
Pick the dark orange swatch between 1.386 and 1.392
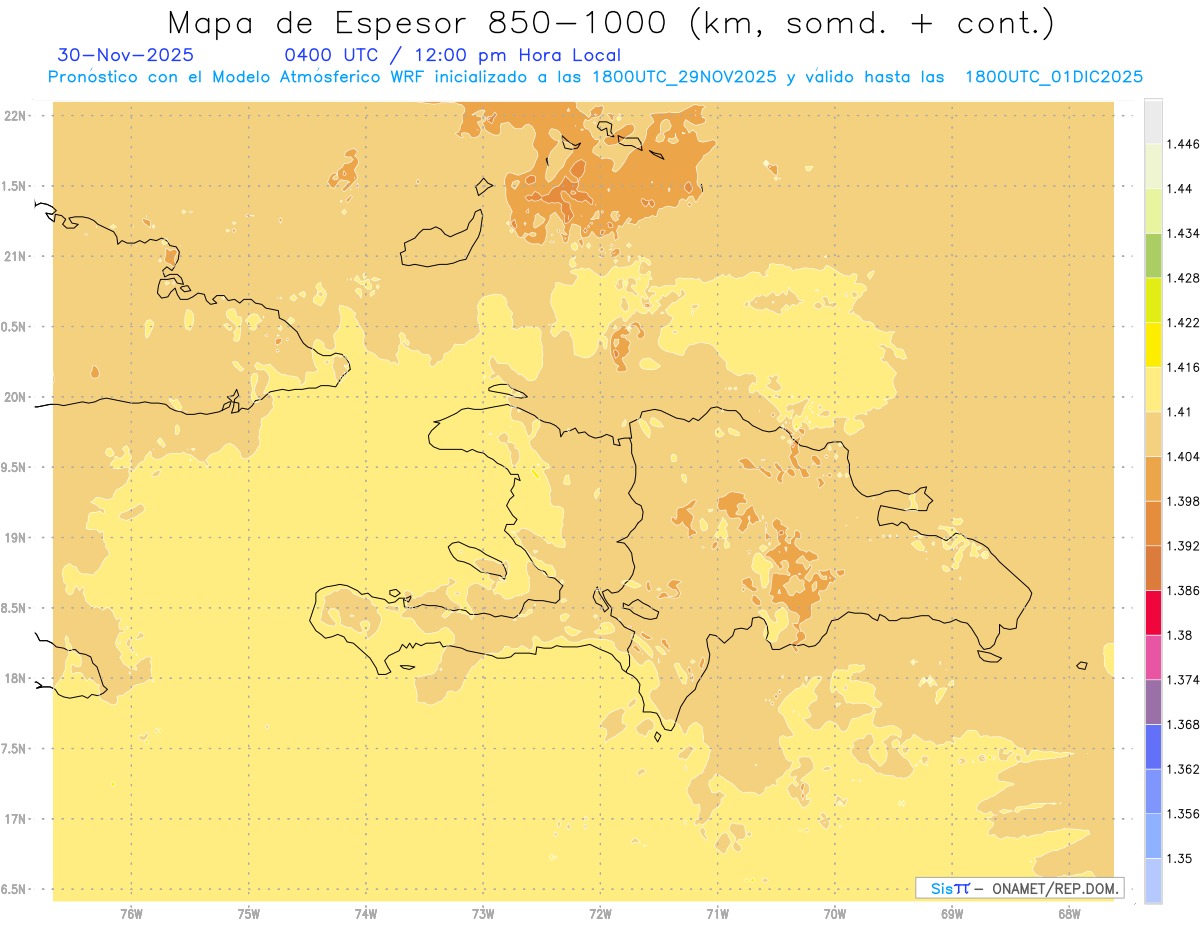coord(1153,568)
